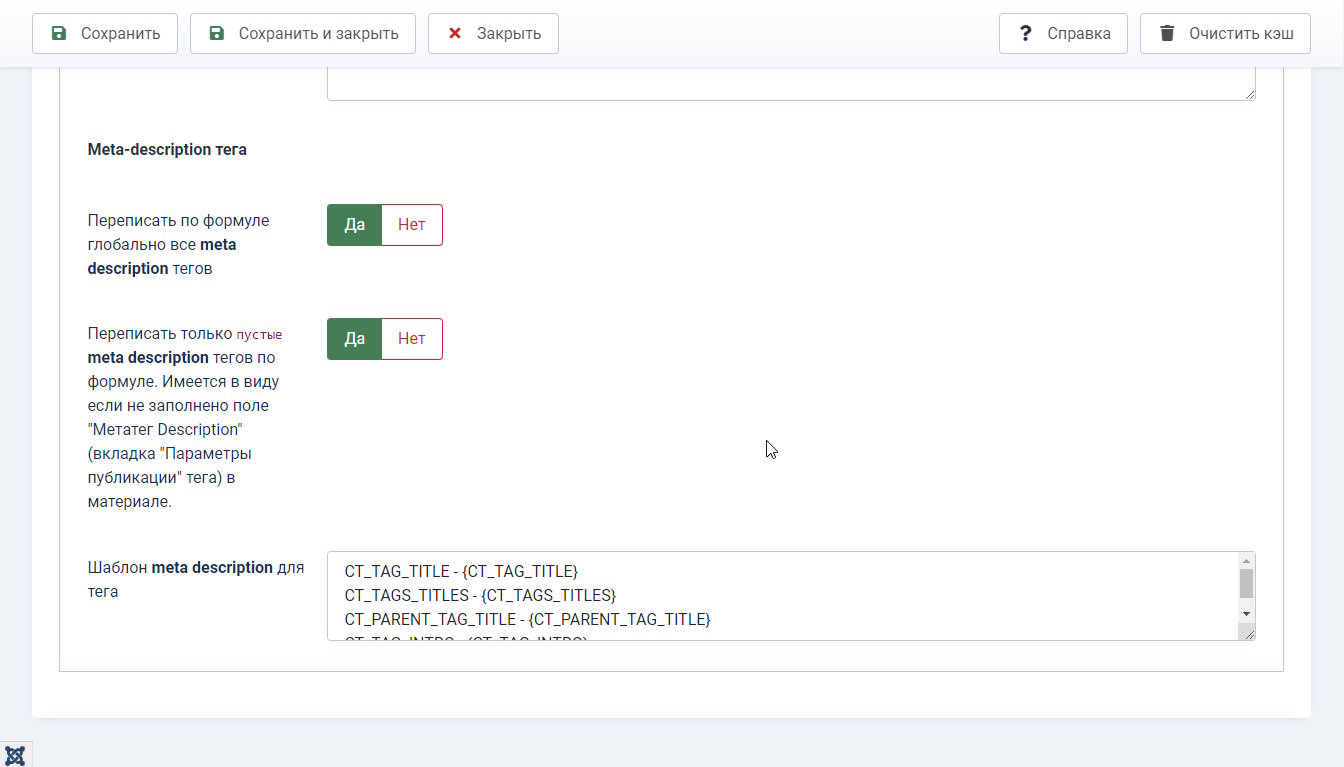1344x767 pixels.
Task: Open the Joomla logo in the bottom-left corner
Action: 15,755
